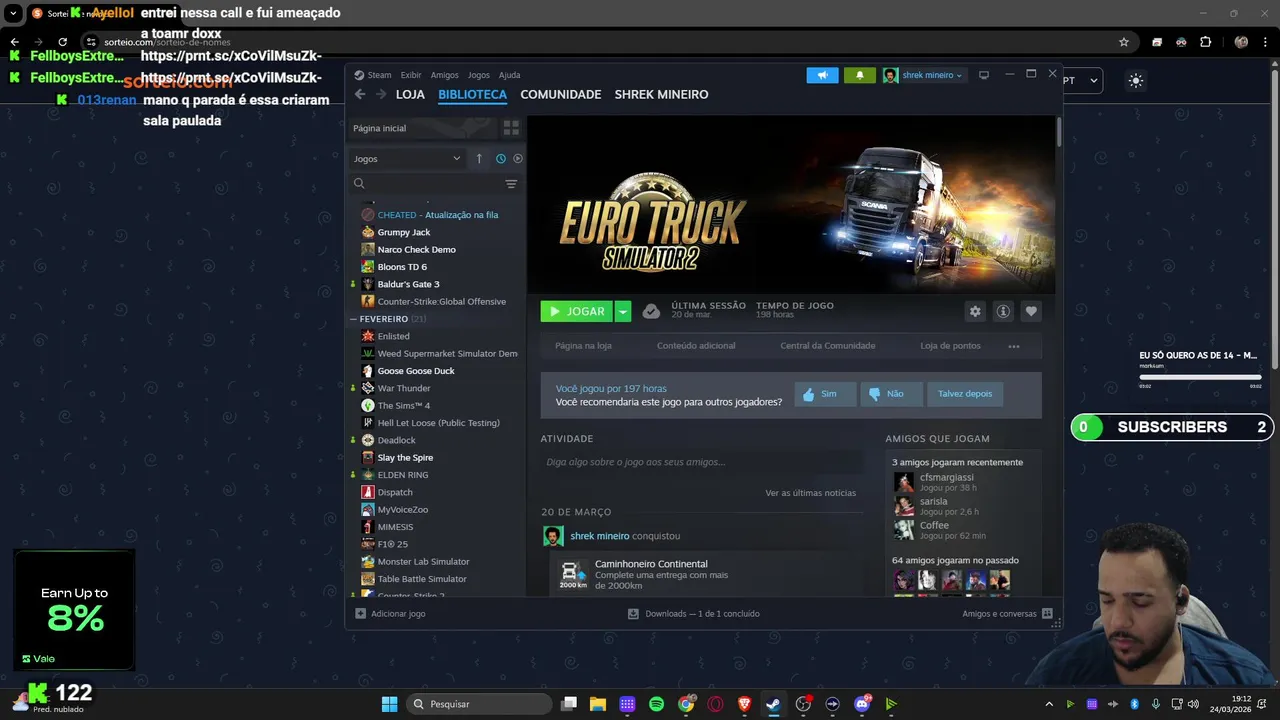Open Steam announcements megaphone button
This screenshot has height=720, width=1280.
pyautogui.click(x=822, y=75)
